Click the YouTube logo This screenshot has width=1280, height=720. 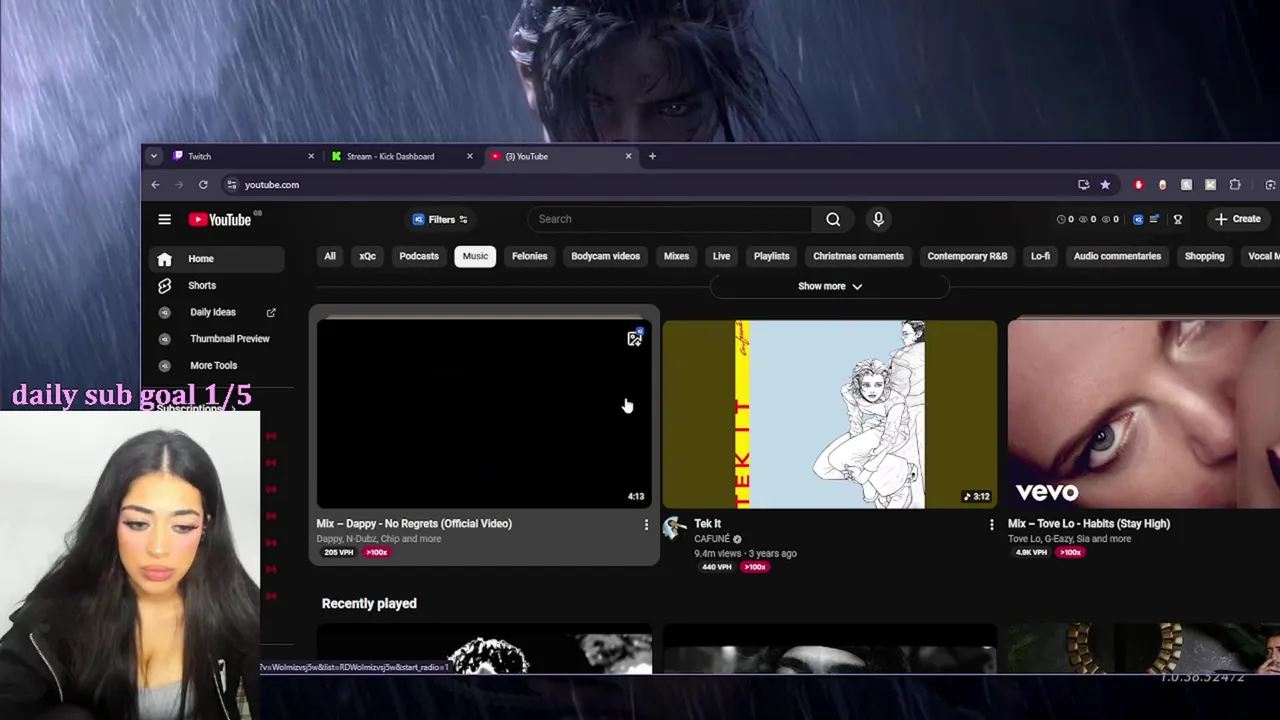point(220,219)
